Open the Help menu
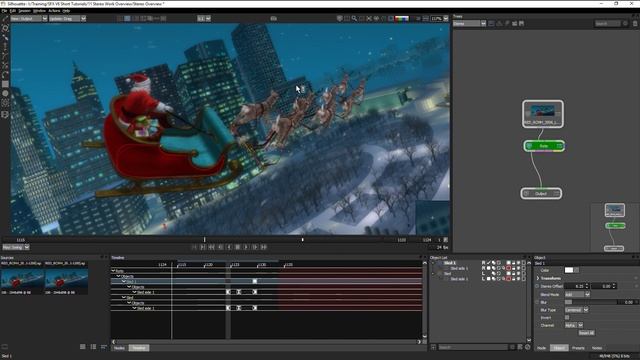Viewport: 640px width, 360px height. 66,11
